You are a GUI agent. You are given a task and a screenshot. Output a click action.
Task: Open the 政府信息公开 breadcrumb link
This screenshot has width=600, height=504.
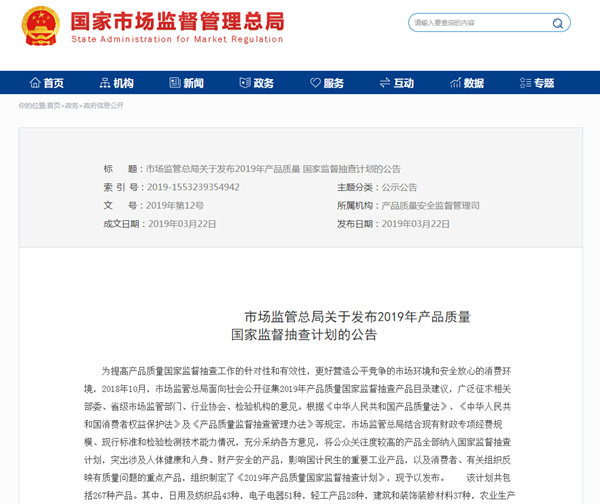103,105
